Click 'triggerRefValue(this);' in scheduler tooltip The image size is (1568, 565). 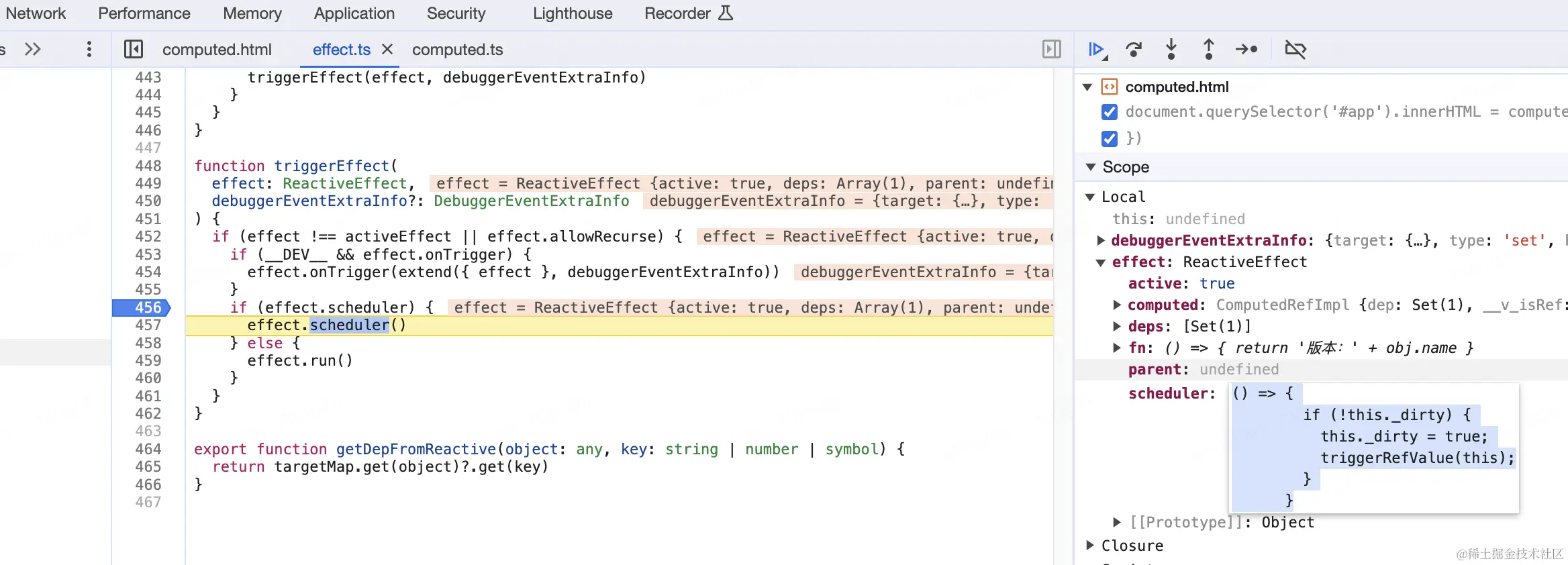(1418, 458)
